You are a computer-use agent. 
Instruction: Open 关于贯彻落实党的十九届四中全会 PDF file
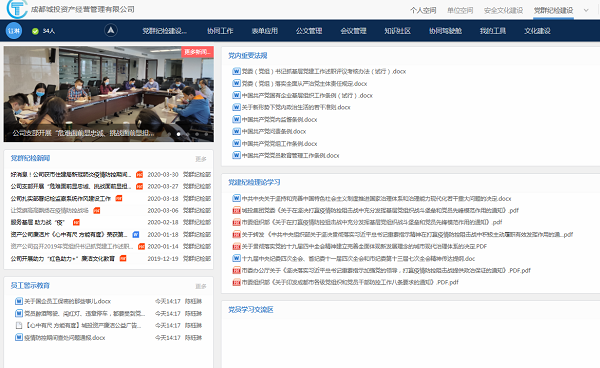pyautogui.click(x=364, y=246)
